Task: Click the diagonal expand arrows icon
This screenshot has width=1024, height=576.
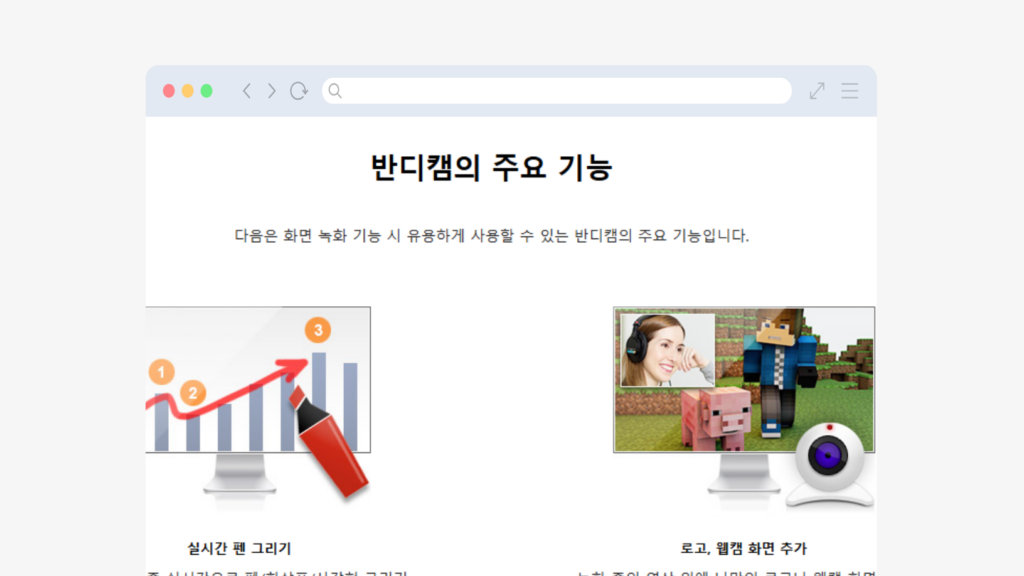Action: (x=815, y=90)
